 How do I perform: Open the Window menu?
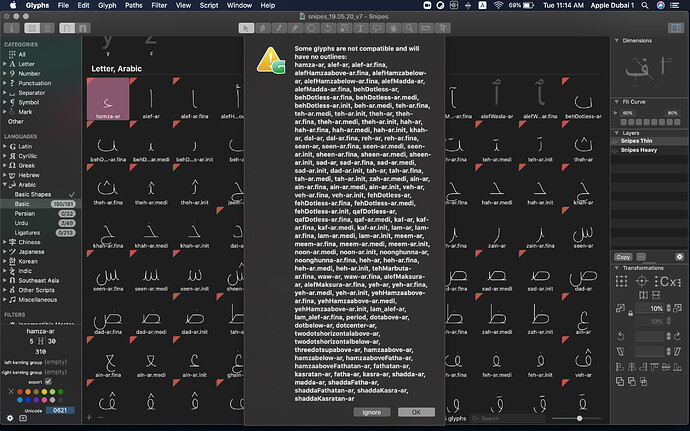tap(239, 5)
